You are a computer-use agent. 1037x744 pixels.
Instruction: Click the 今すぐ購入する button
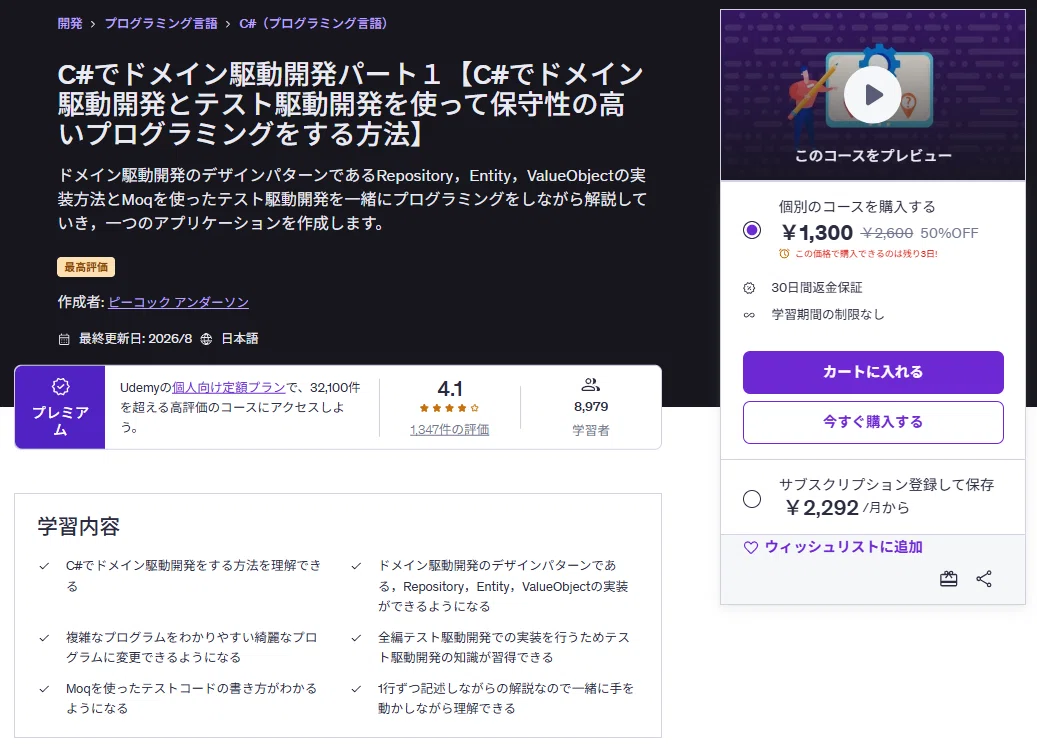pyautogui.click(x=873, y=422)
